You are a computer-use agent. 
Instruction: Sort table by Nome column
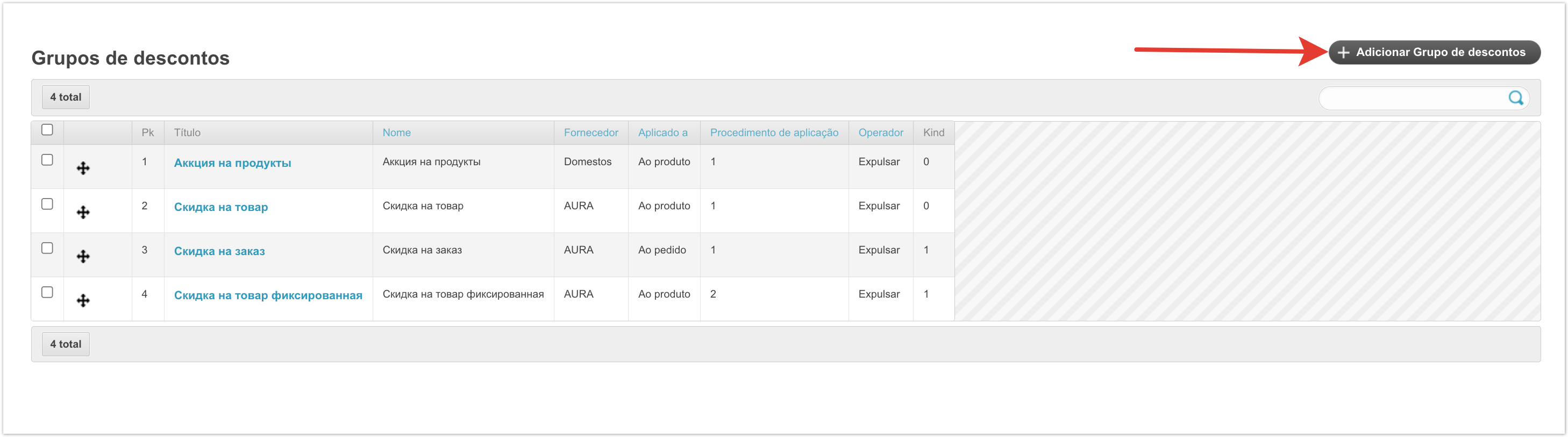396,133
